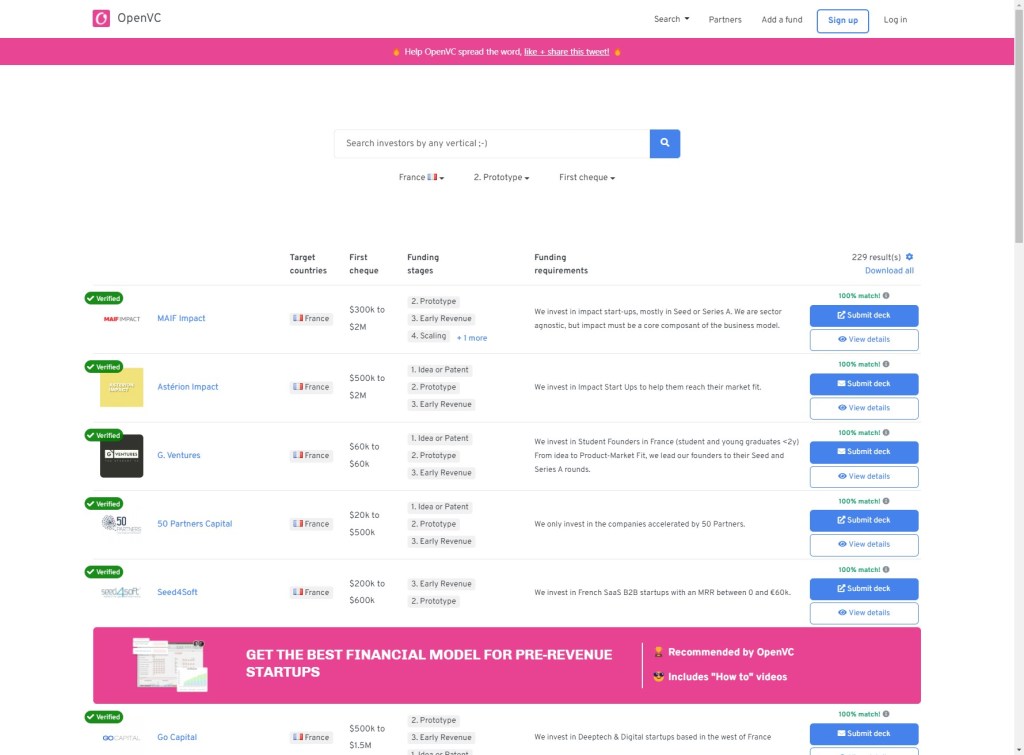Click the fire emoji in the pink banner
1024x755 pixels.
click(398, 51)
